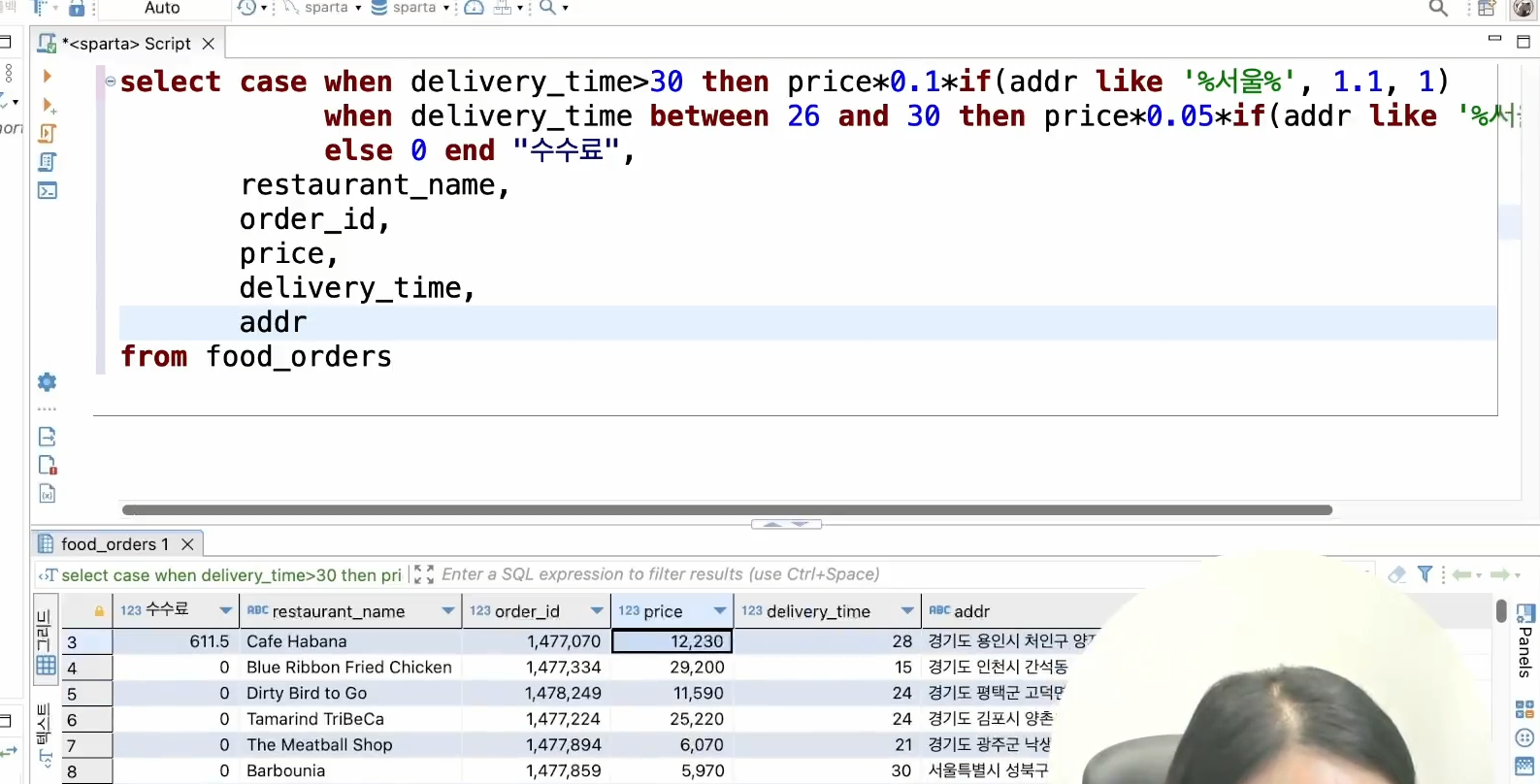Click the SQL filter expression input field

pos(902,574)
